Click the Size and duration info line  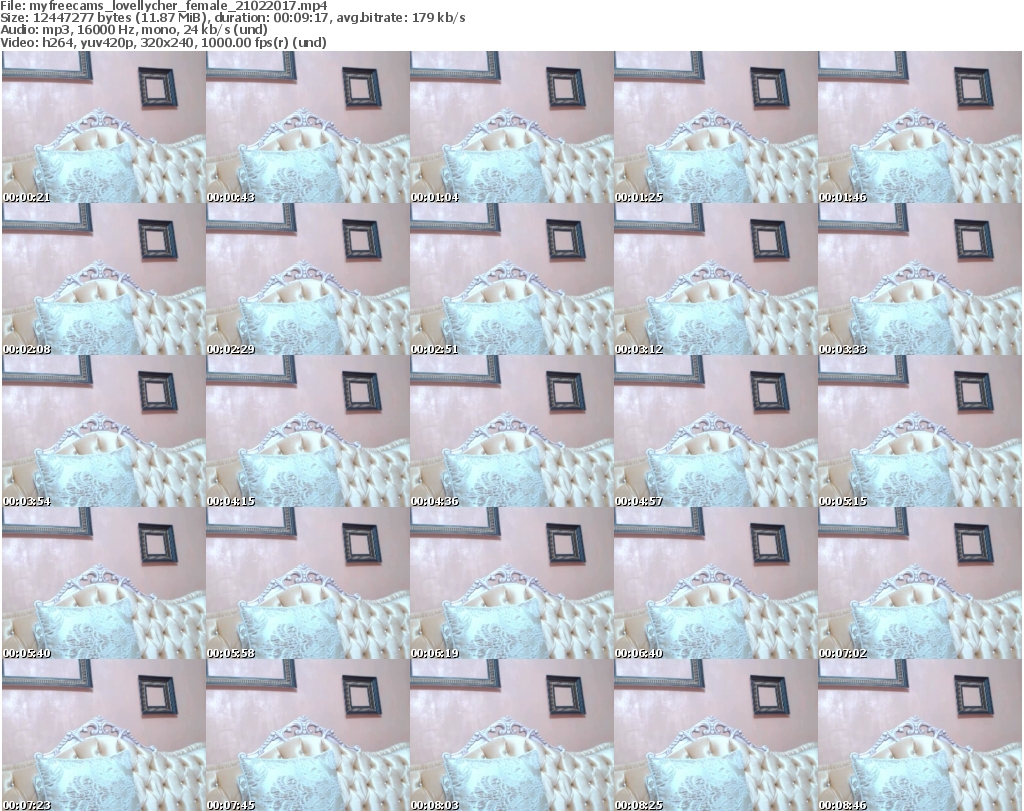(232, 18)
